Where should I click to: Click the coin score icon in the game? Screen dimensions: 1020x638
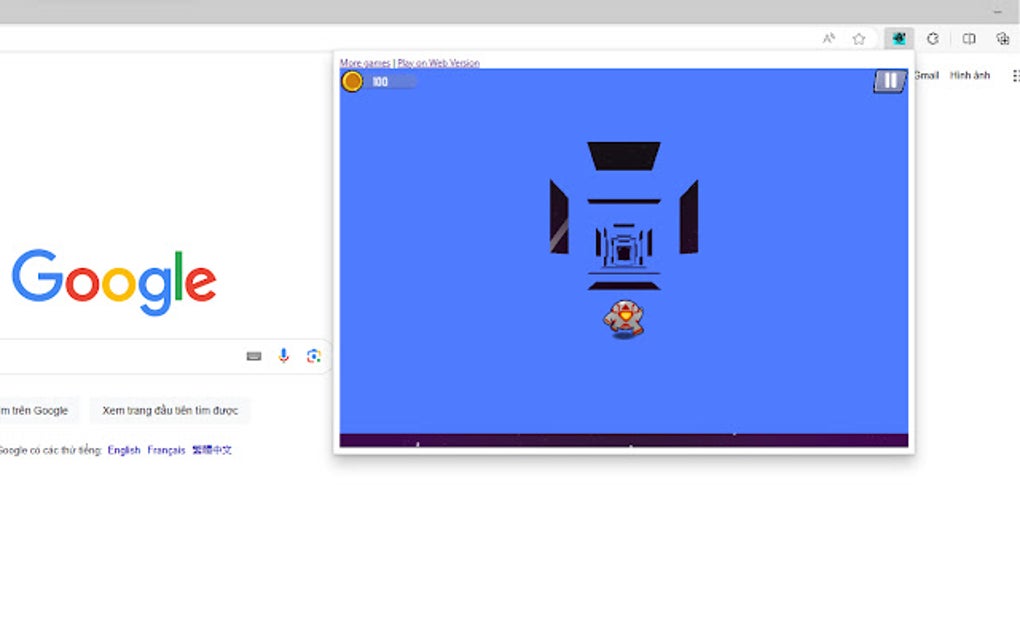click(351, 82)
